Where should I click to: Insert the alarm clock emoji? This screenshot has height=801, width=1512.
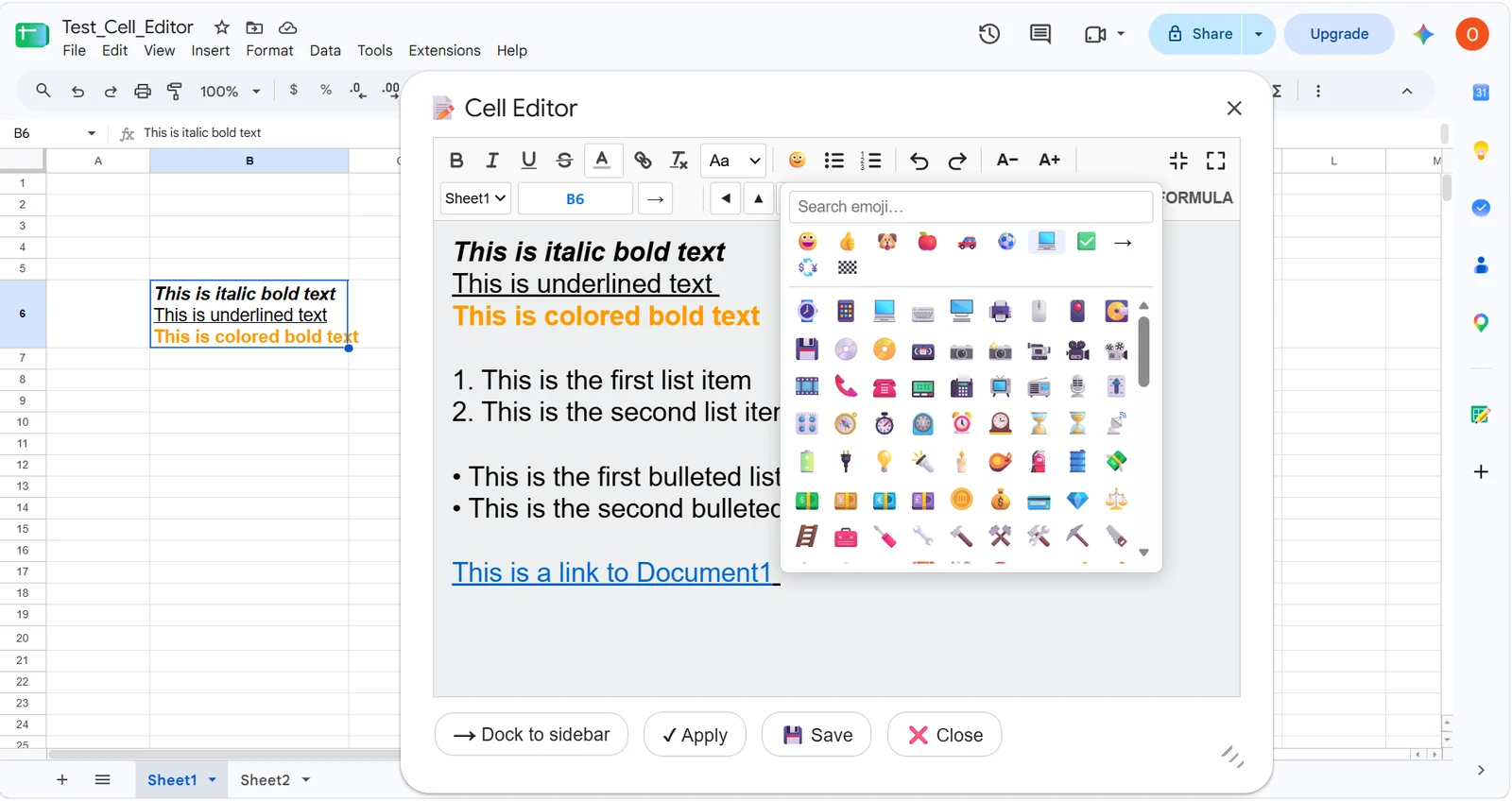click(x=961, y=423)
